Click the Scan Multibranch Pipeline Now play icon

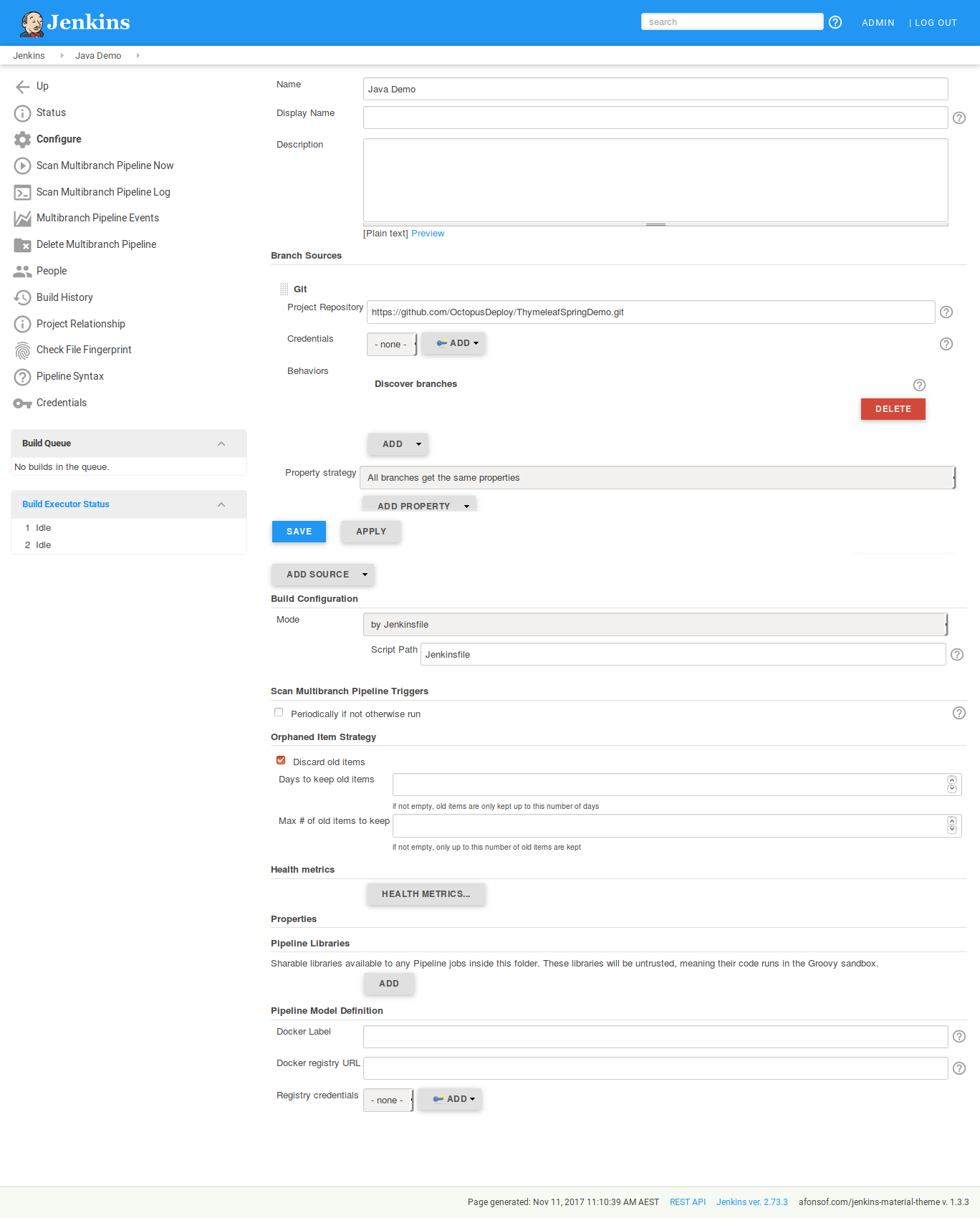22,166
